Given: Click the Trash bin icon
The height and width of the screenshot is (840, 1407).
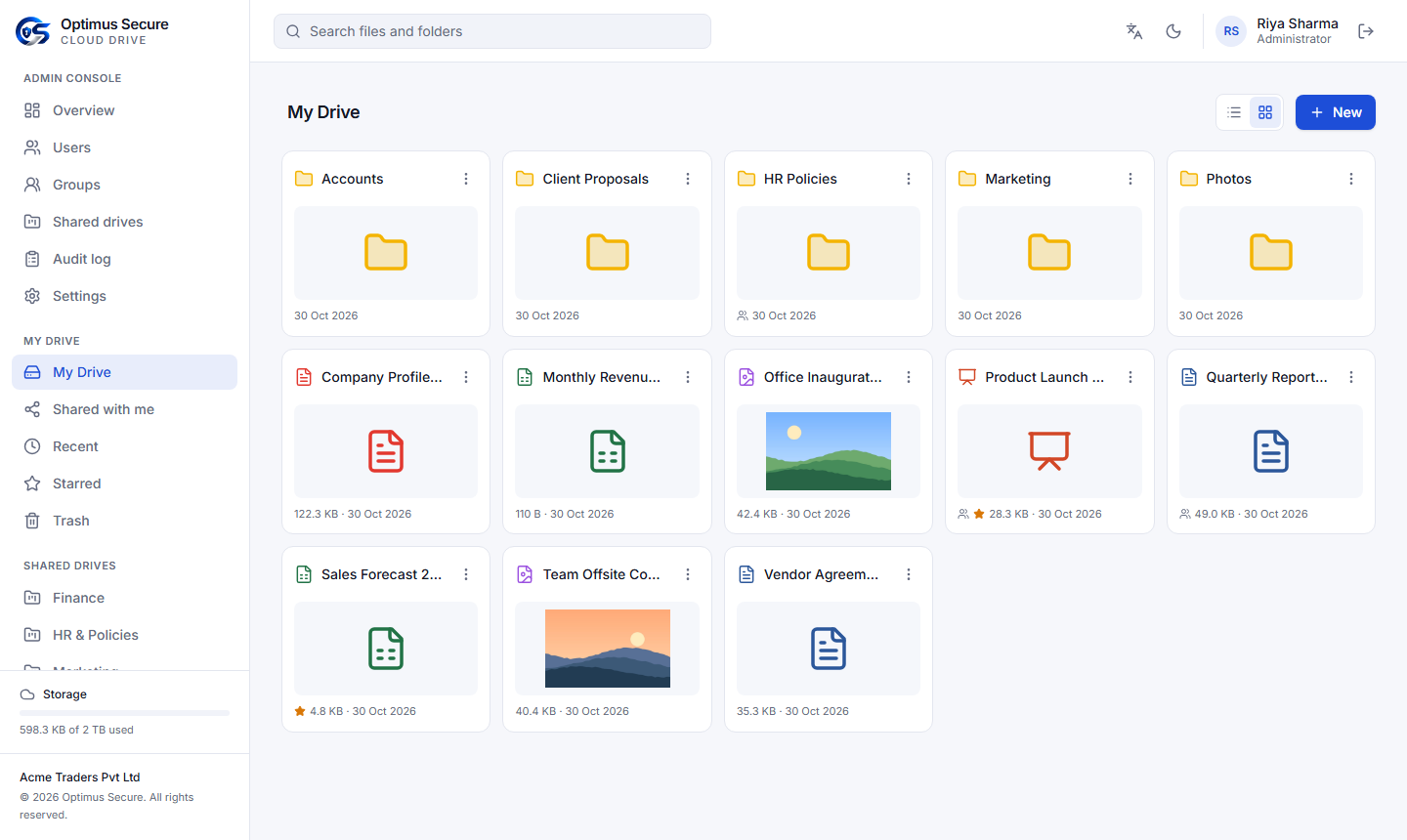Looking at the screenshot, I should click(32, 521).
